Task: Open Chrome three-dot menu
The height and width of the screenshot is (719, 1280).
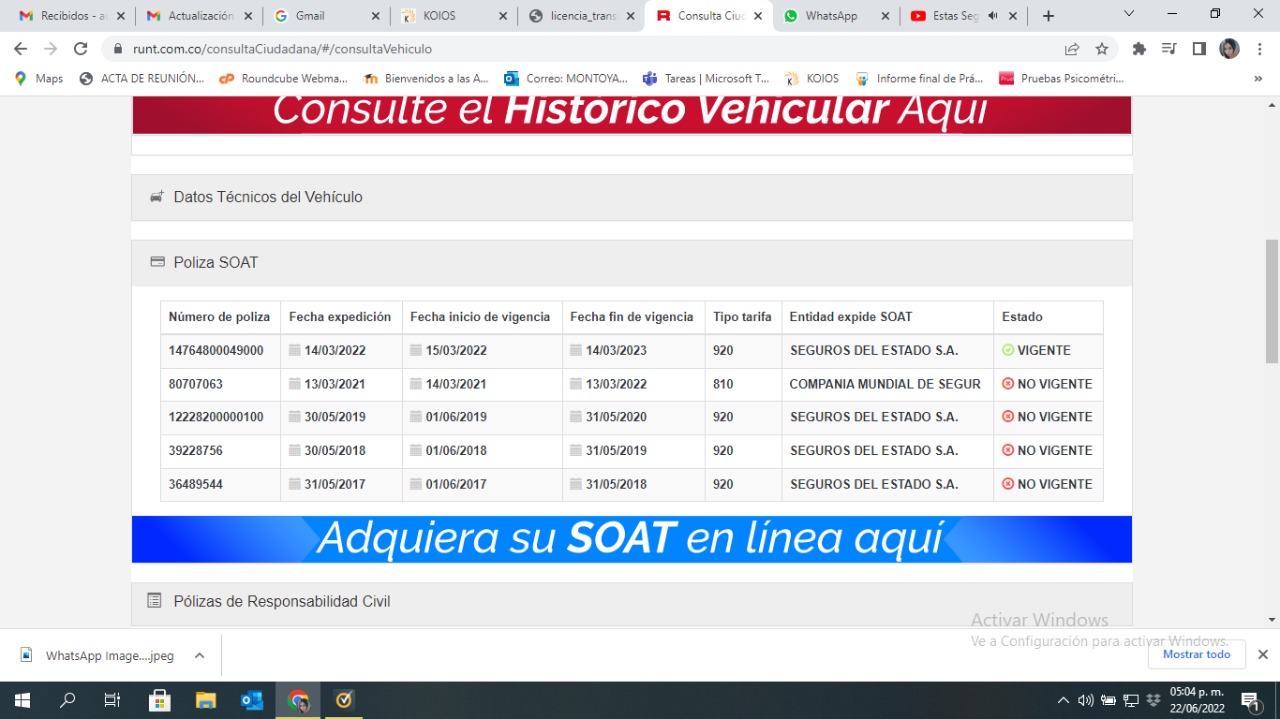Action: pos(1259,49)
